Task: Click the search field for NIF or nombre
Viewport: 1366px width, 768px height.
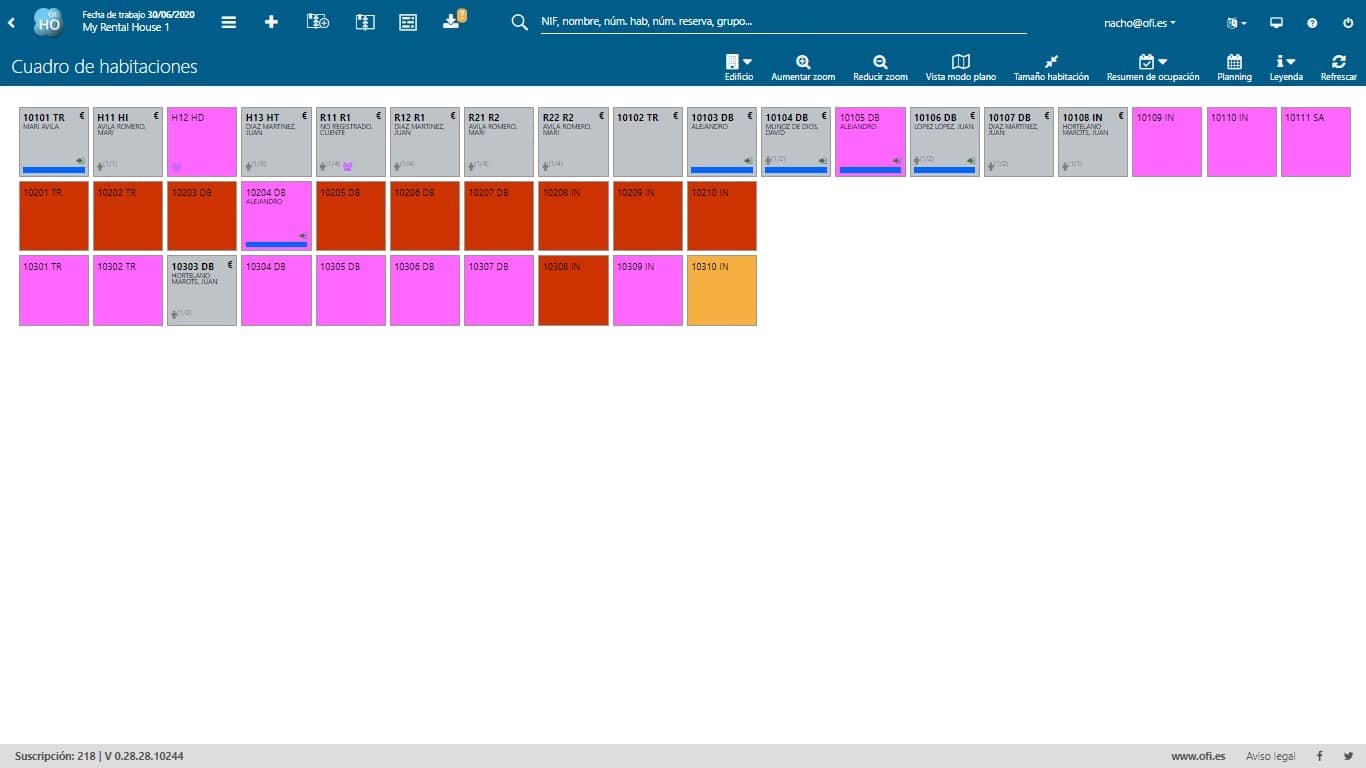Action: click(780, 20)
